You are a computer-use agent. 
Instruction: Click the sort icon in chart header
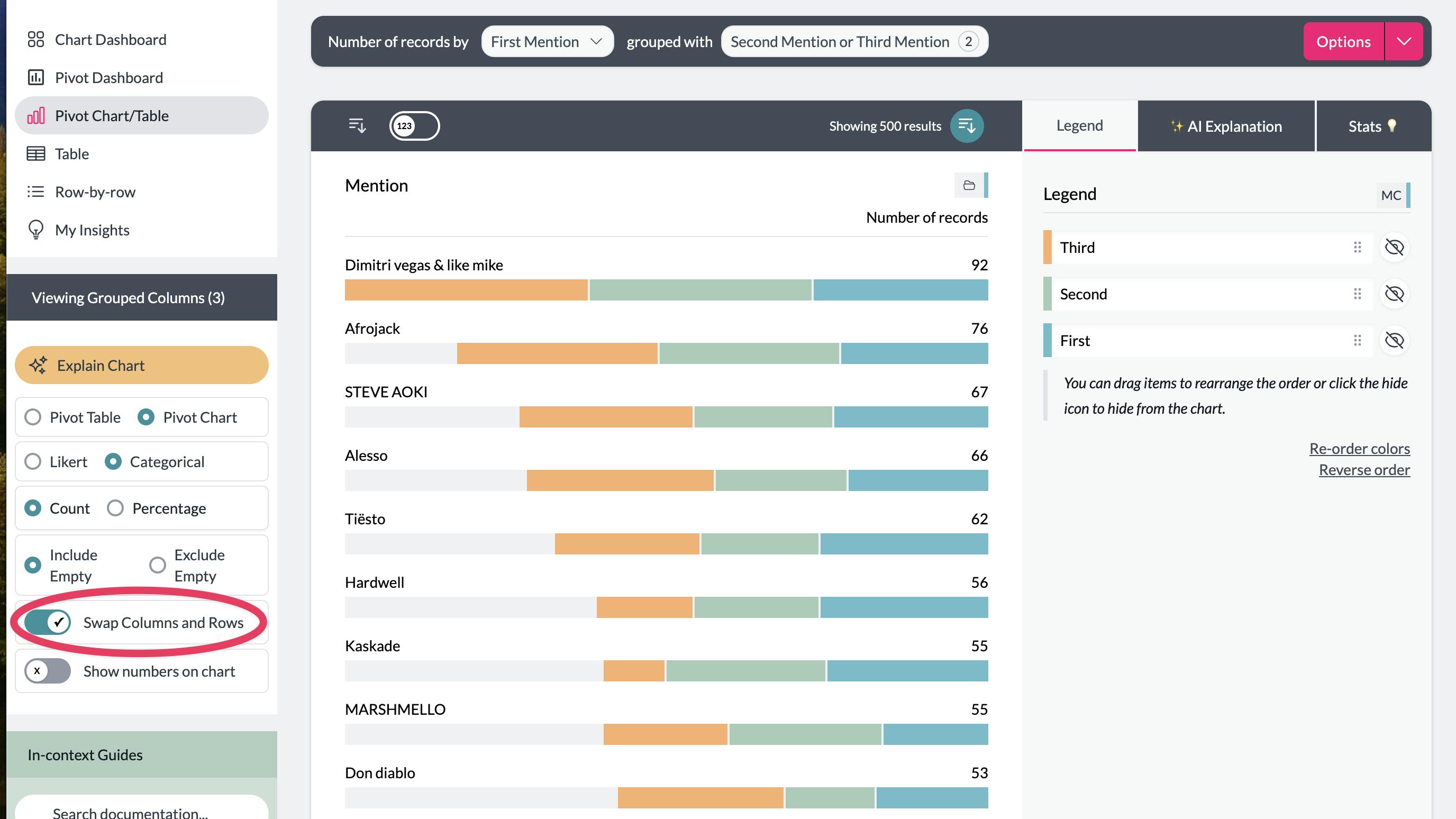point(357,125)
